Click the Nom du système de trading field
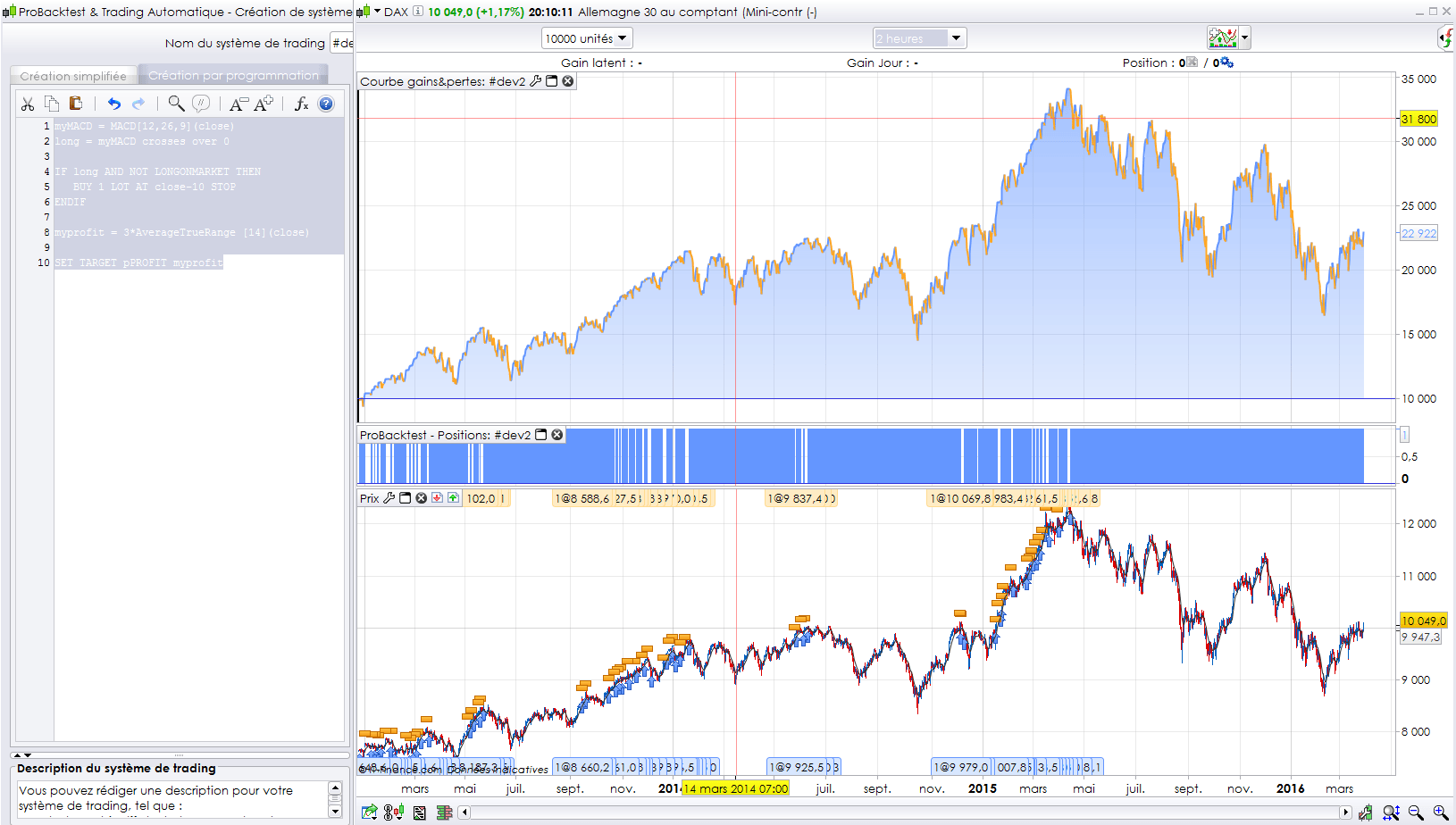Viewport: 1456px width, 825px height. point(342,43)
